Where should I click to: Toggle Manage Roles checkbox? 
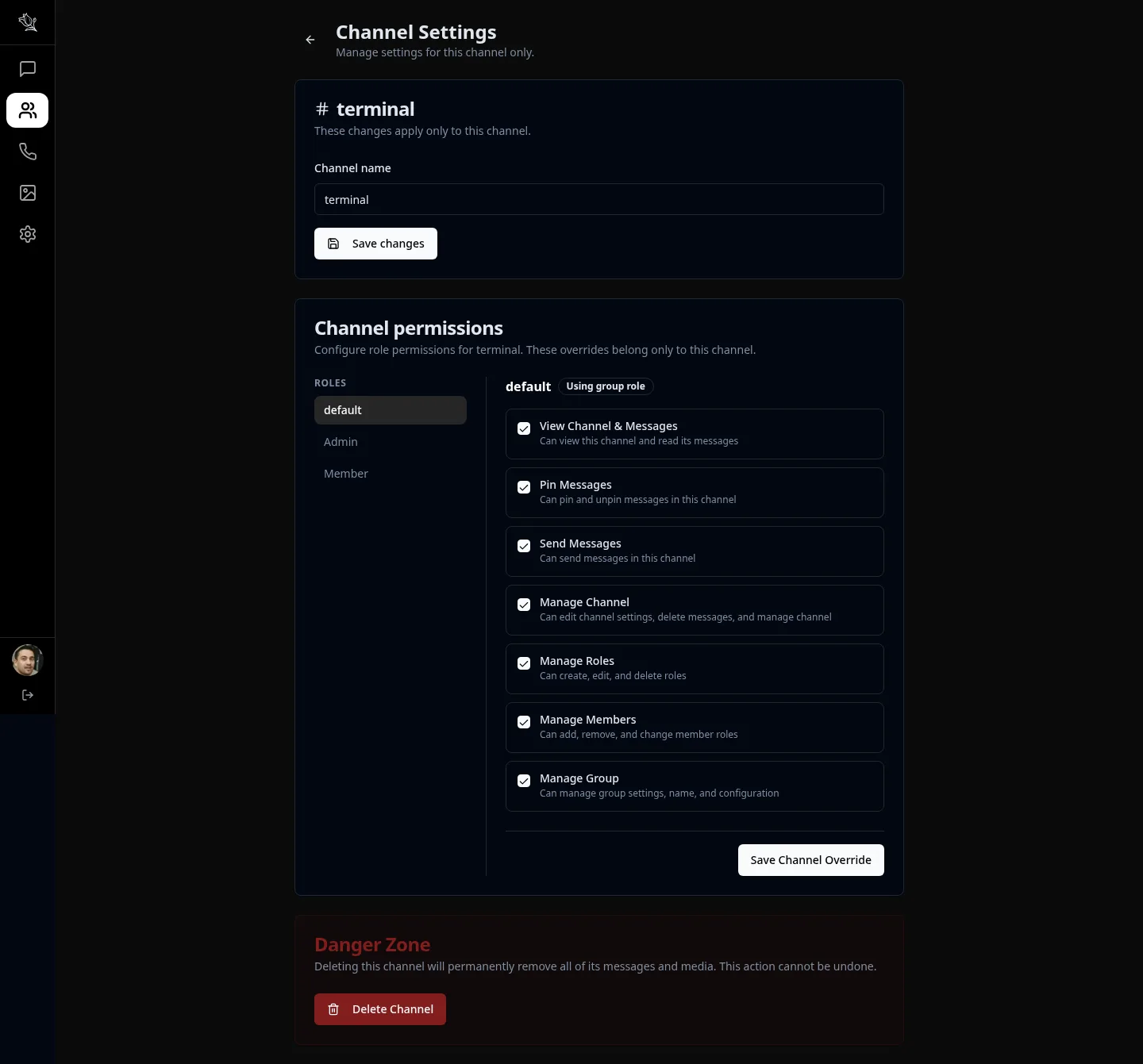tap(524, 663)
